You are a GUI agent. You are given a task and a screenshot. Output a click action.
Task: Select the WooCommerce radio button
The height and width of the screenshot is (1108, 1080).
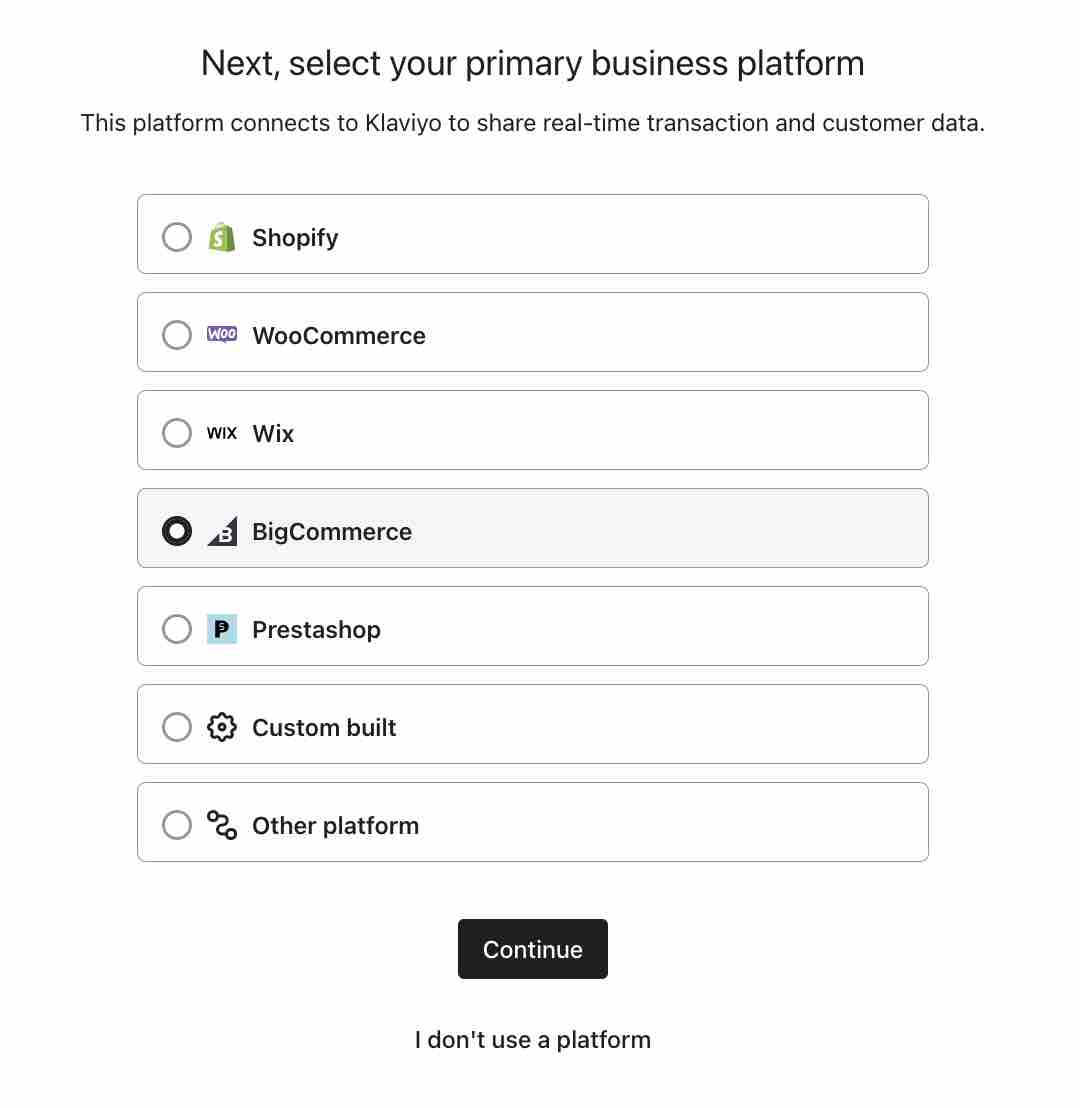point(177,335)
